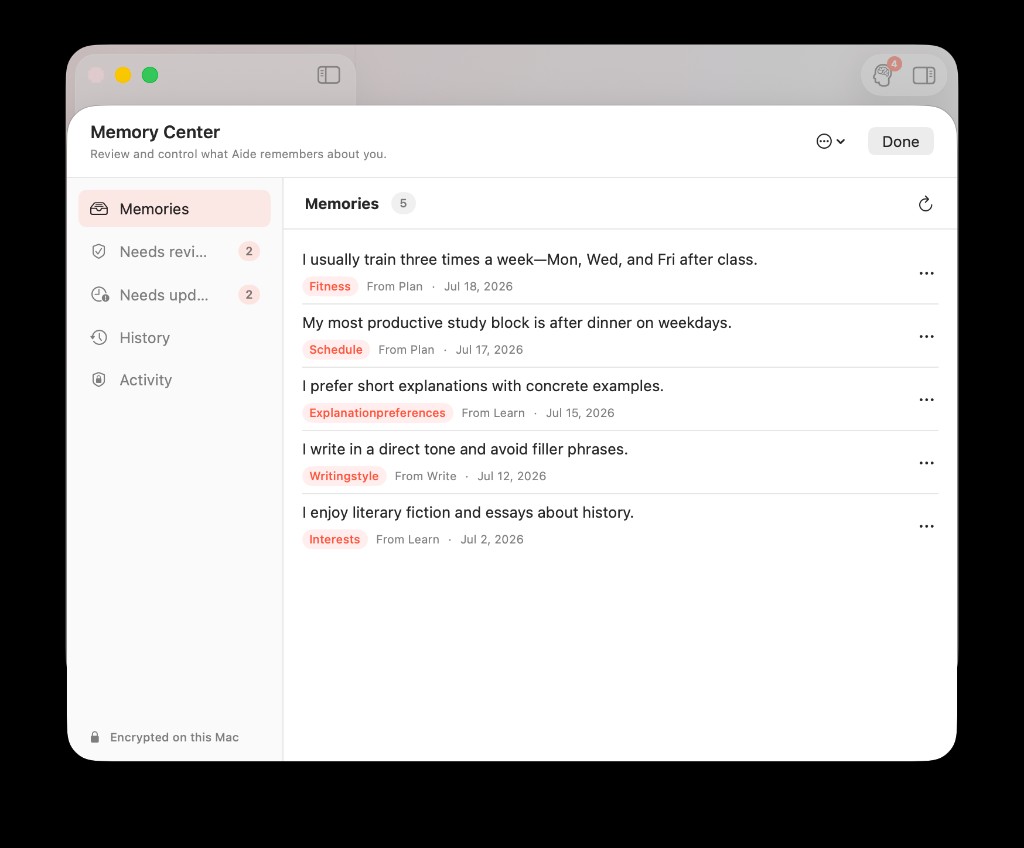Click the "Jul 2, 2026" date

[492, 540]
